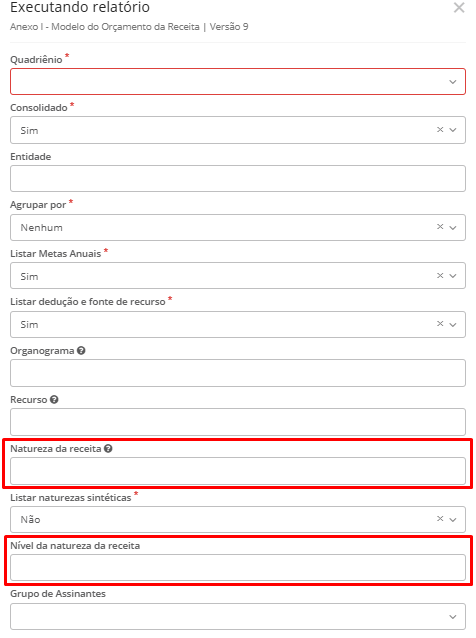
Task: Expand the Listar Metas Anuais chevron
Action: click(453, 276)
